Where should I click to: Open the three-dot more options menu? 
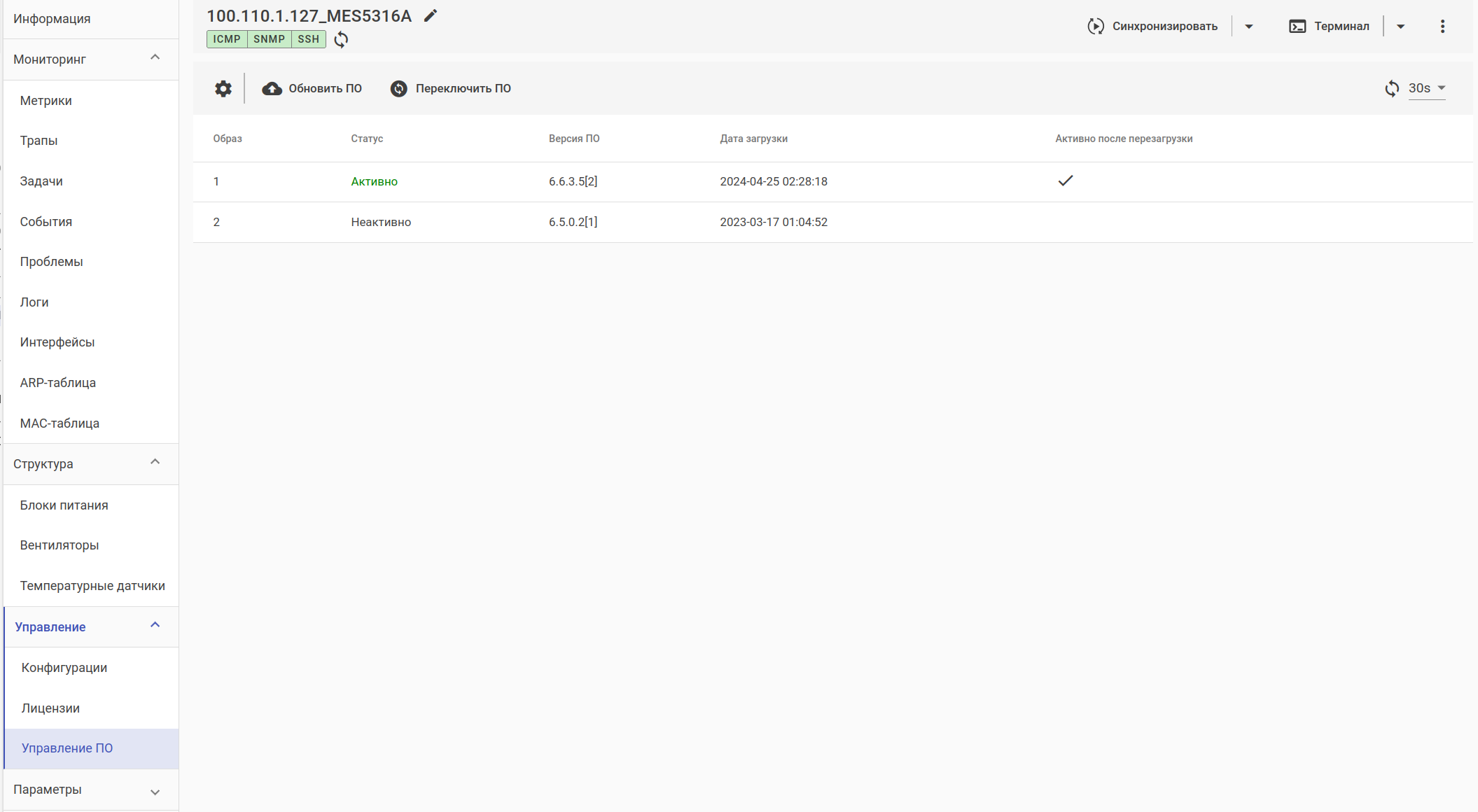point(1442,27)
